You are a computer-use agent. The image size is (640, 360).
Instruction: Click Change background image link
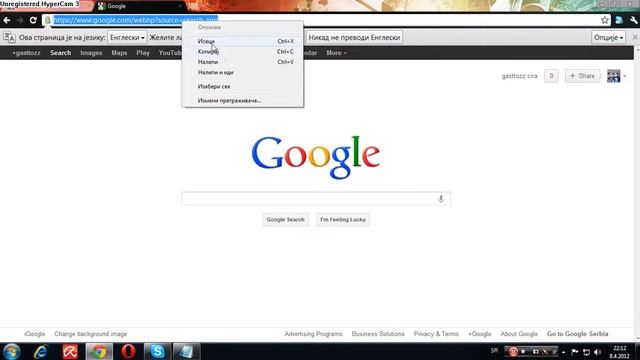click(91, 334)
